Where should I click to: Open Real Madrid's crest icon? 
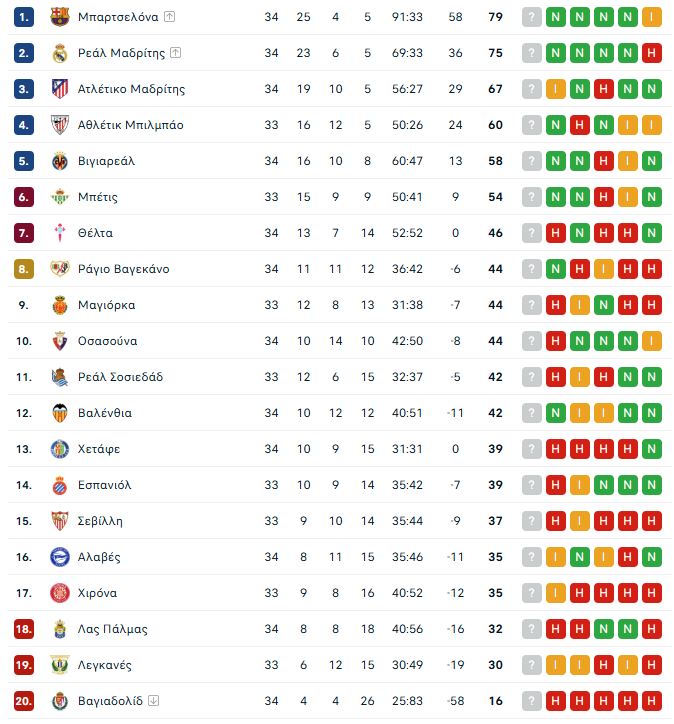[x=60, y=53]
